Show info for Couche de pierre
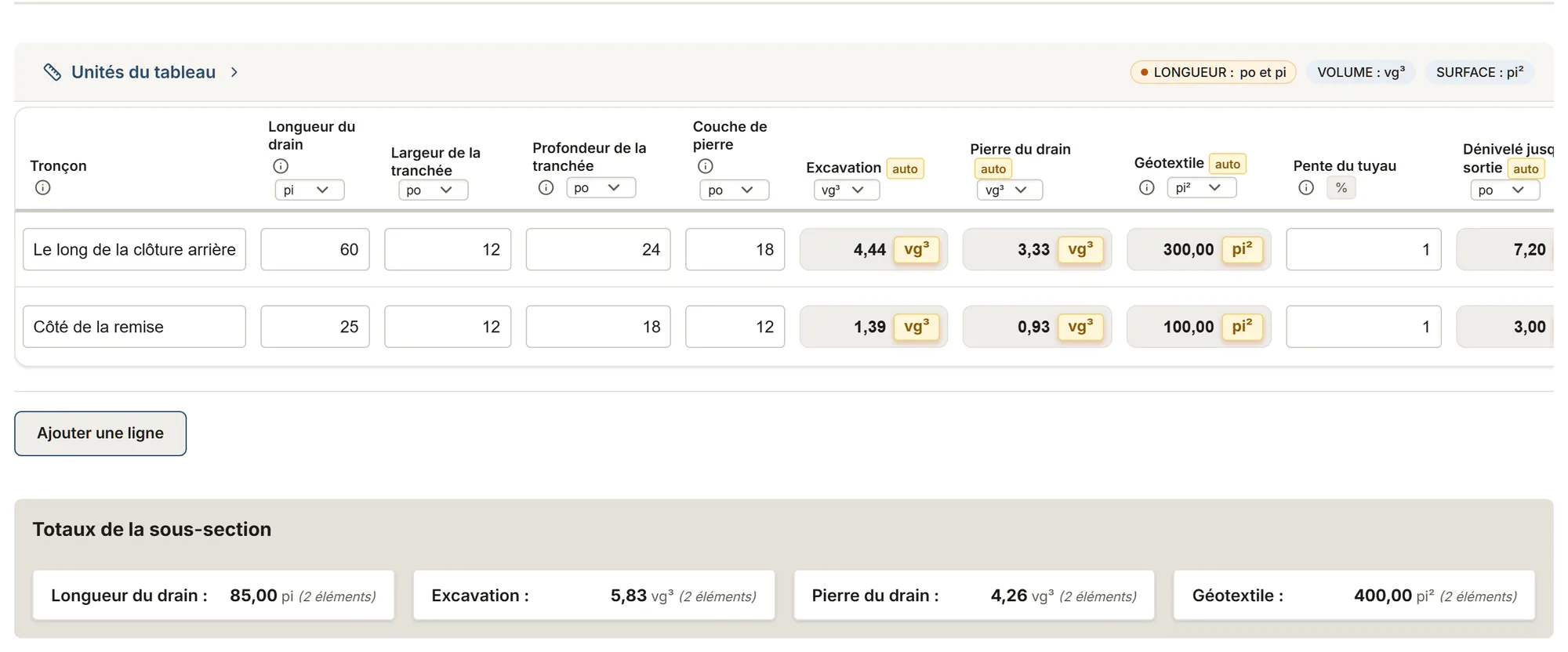Image resolution: width=1568 pixels, height=652 pixels. (x=706, y=166)
